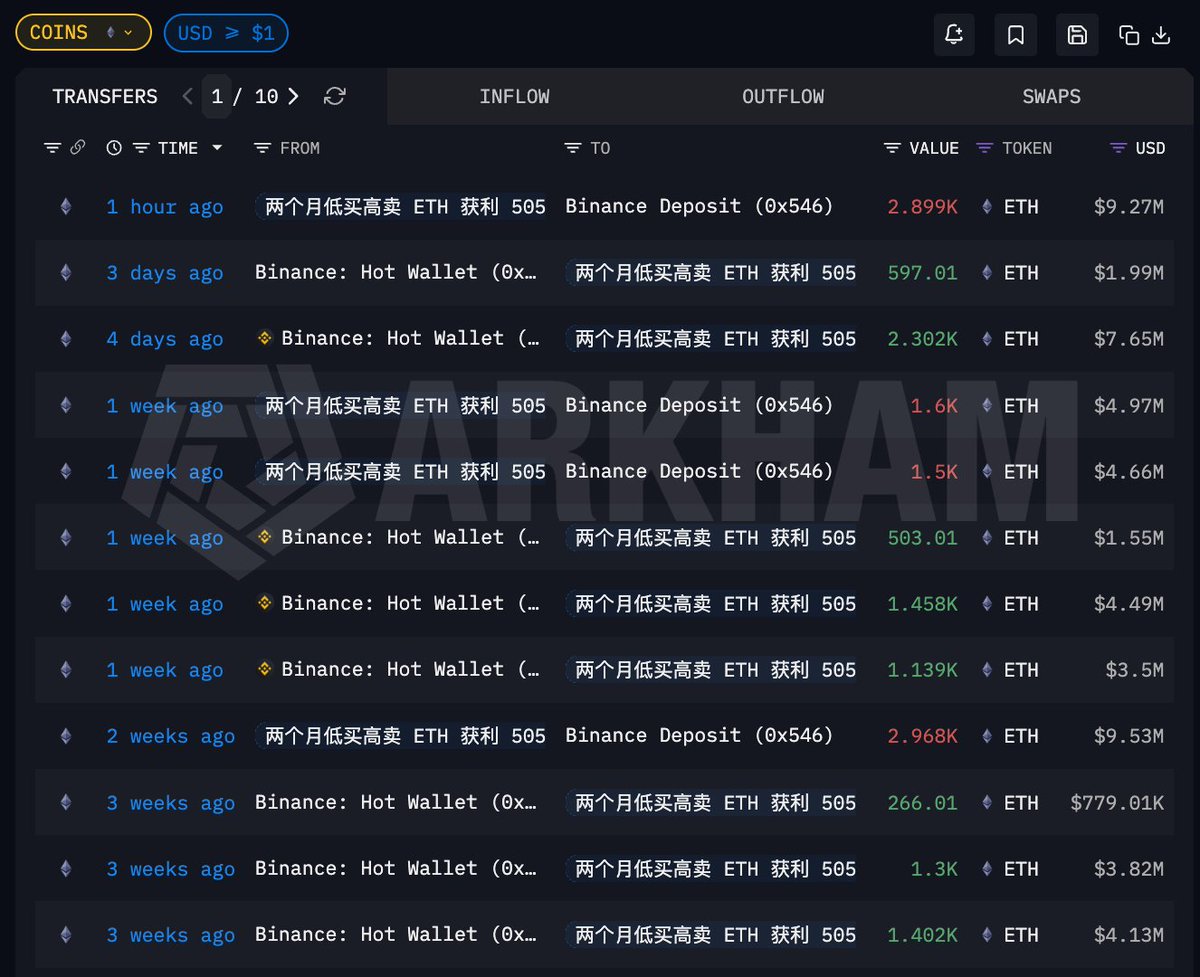Click the labeled wallet recipient in the 1.3K row

pyautogui.click(x=711, y=868)
